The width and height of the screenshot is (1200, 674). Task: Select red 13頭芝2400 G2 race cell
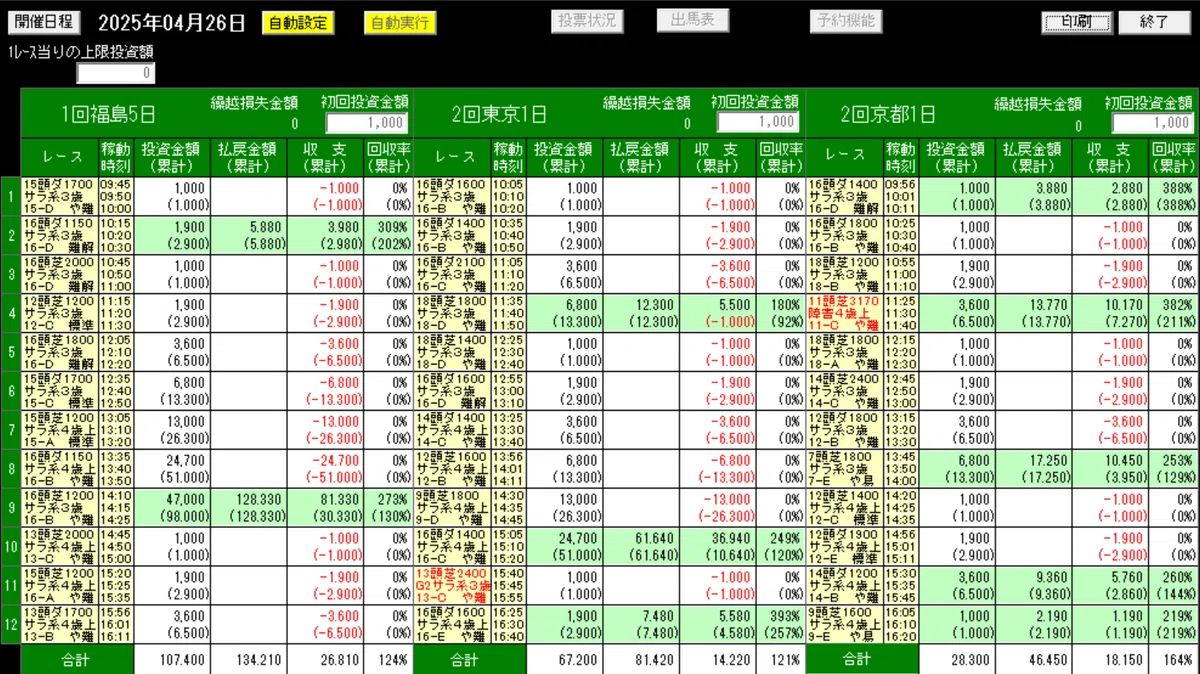tap(452, 586)
